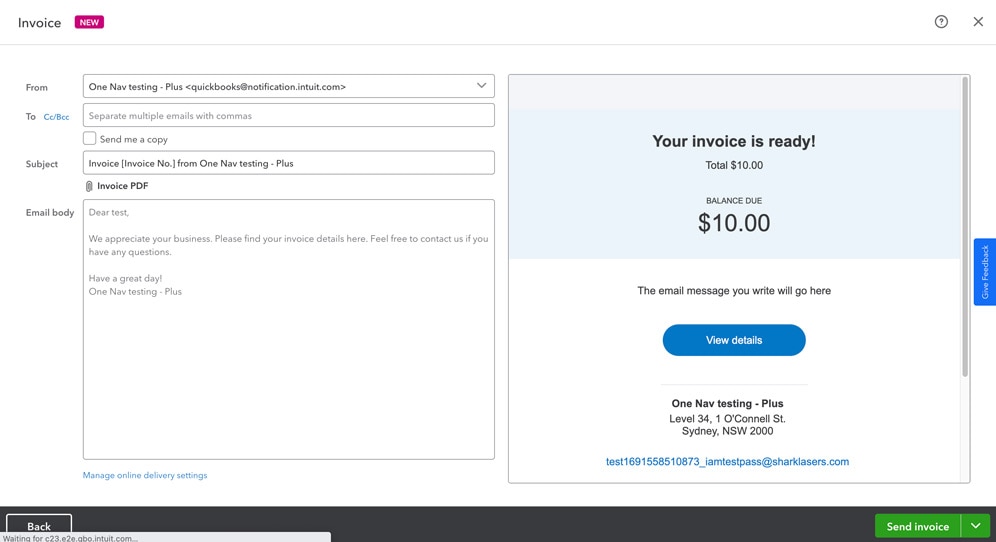Enable the Send me a copy checkbox
Viewport: 996px width, 542px height.
[90, 139]
